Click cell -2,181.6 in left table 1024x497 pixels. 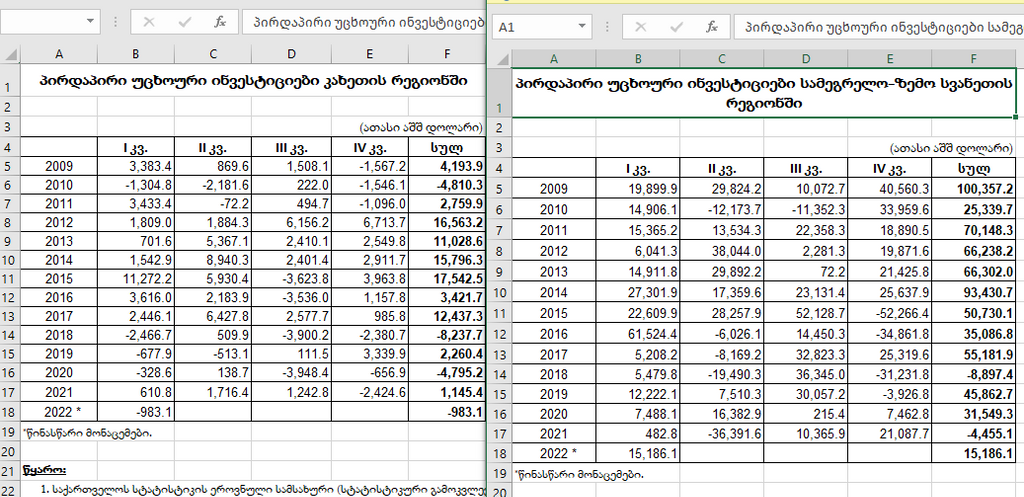coord(213,185)
